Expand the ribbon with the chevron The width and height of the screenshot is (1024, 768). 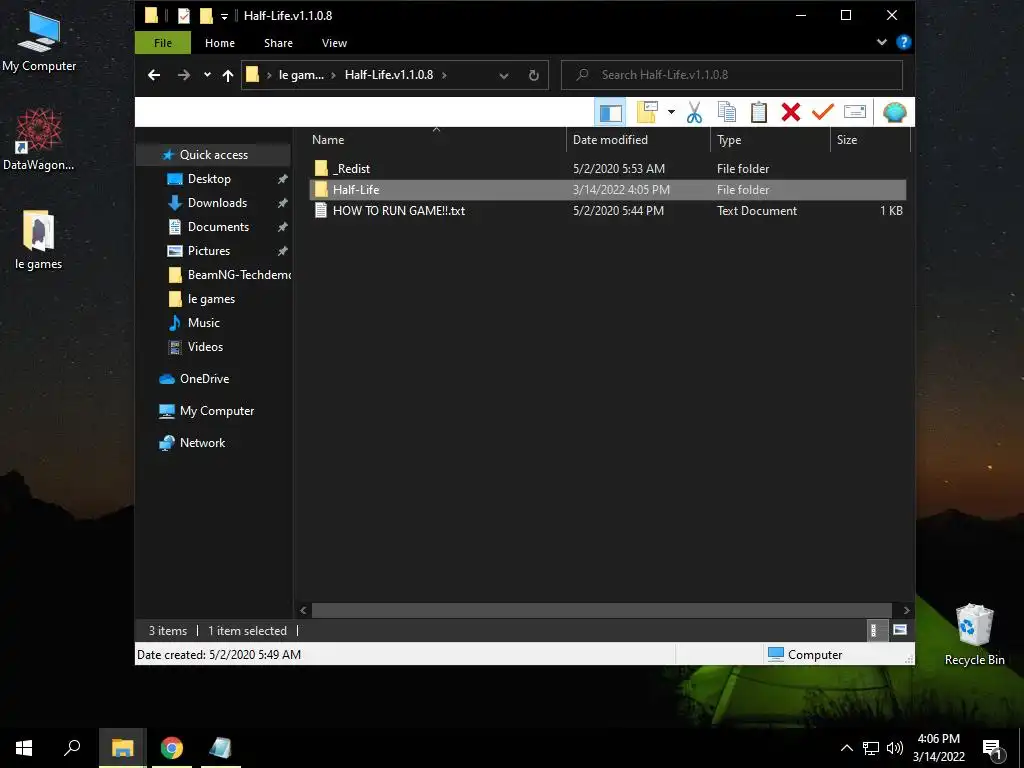coord(882,42)
